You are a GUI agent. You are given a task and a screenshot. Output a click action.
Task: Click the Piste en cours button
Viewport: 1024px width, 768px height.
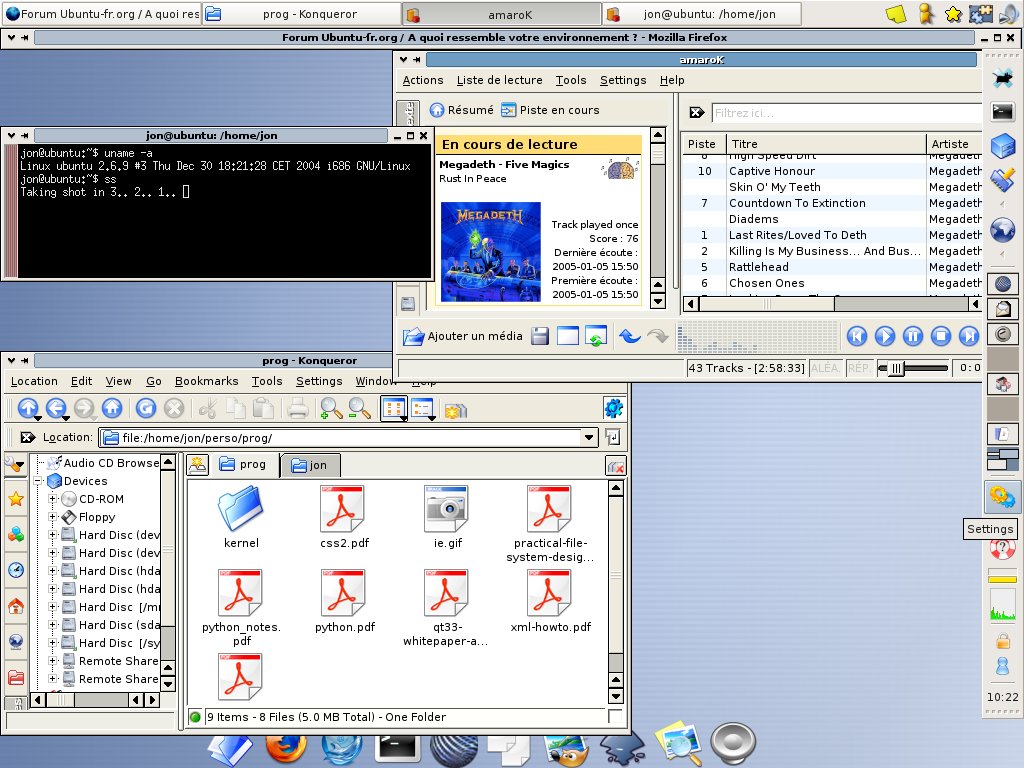[x=550, y=110]
